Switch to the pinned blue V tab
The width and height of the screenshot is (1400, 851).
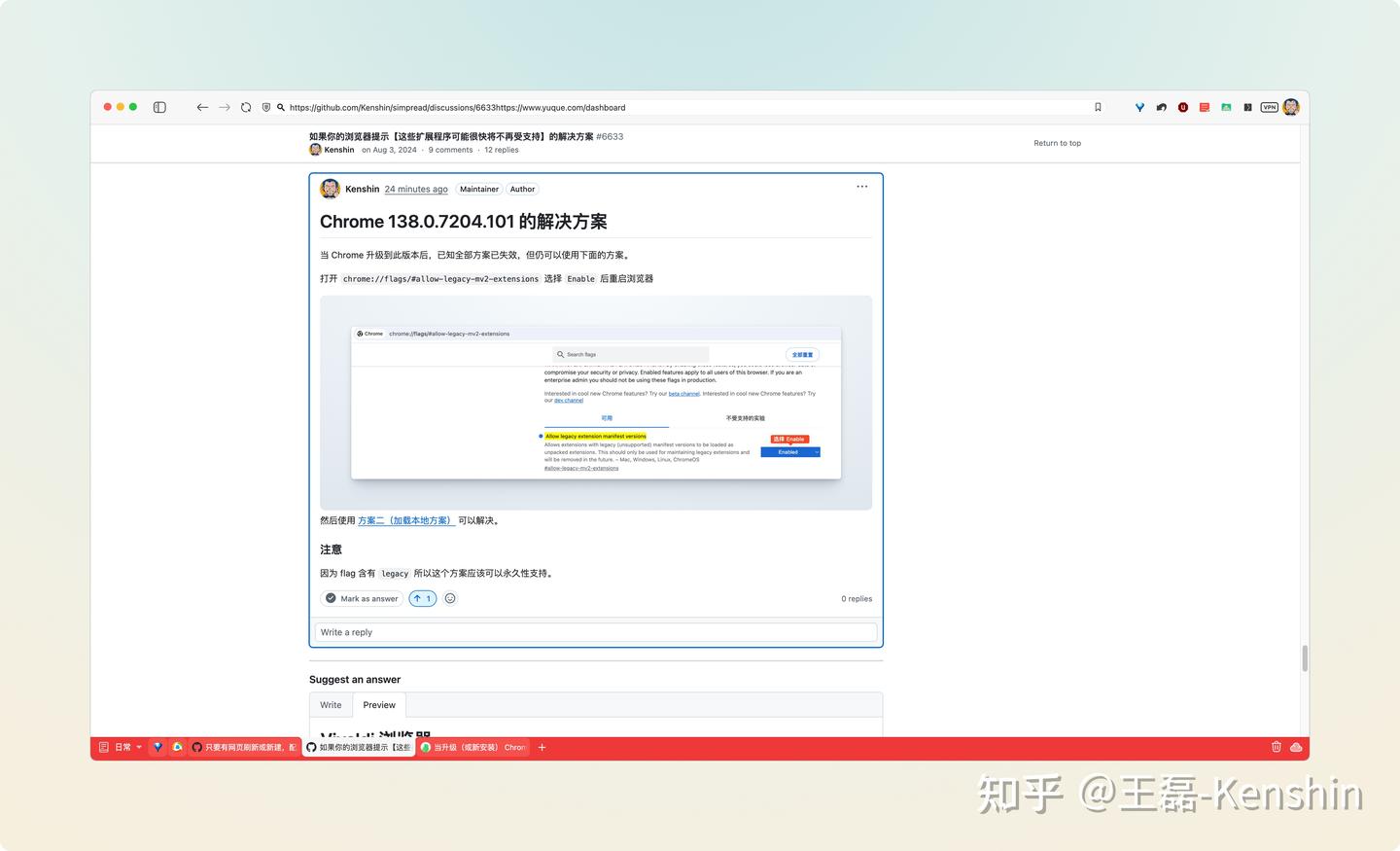coord(157,747)
